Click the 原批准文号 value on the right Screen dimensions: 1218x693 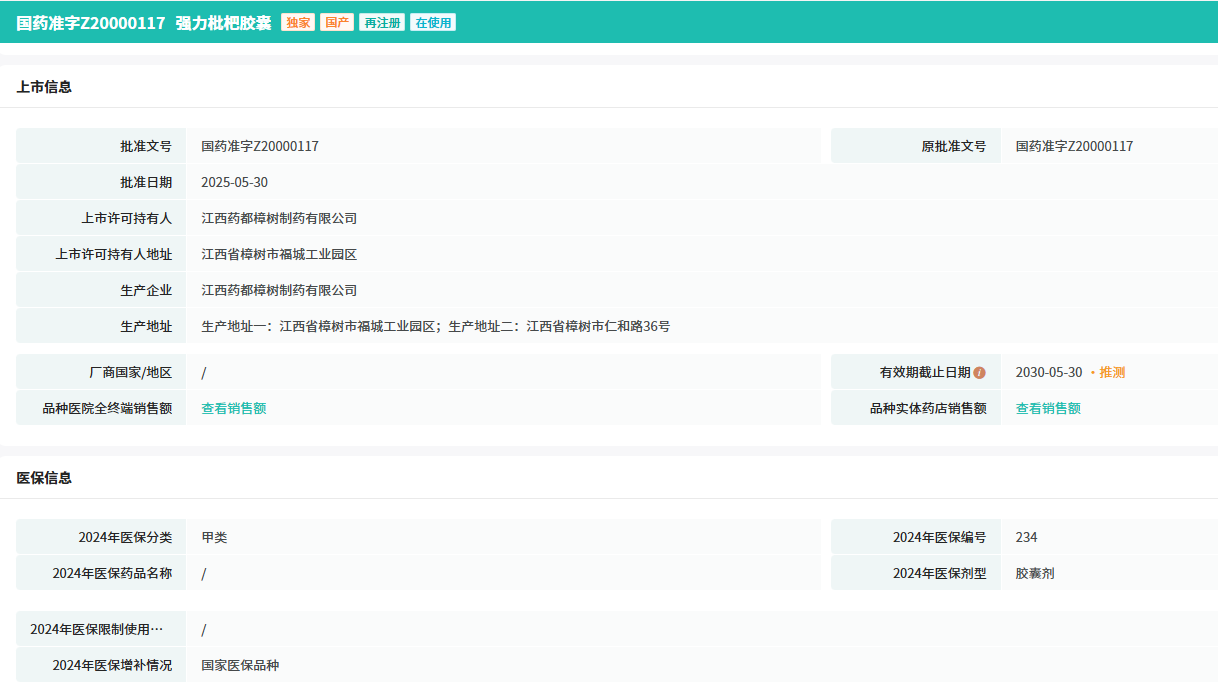pyautogui.click(x=1074, y=146)
